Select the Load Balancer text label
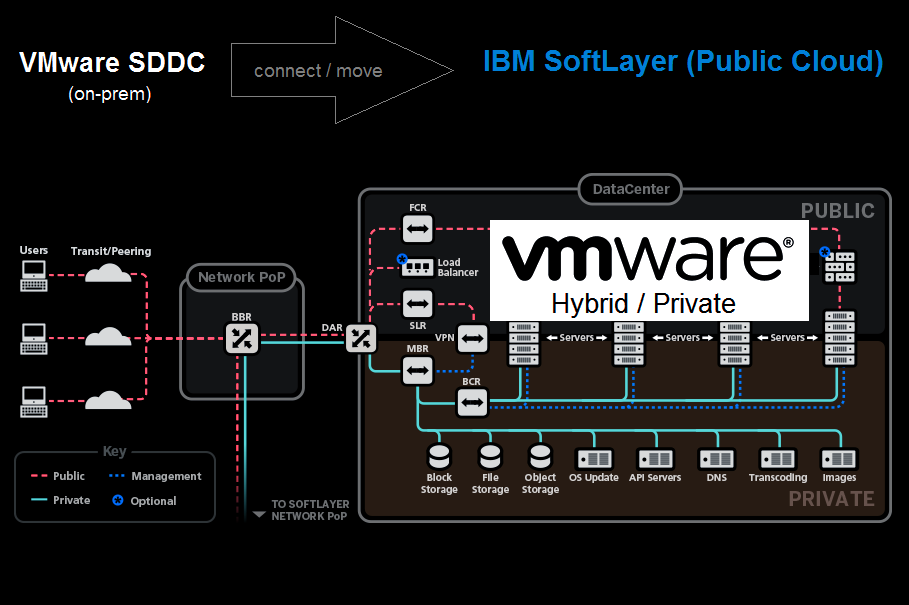Image resolution: width=909 pixels, height=605 pixels. [457, 267]
